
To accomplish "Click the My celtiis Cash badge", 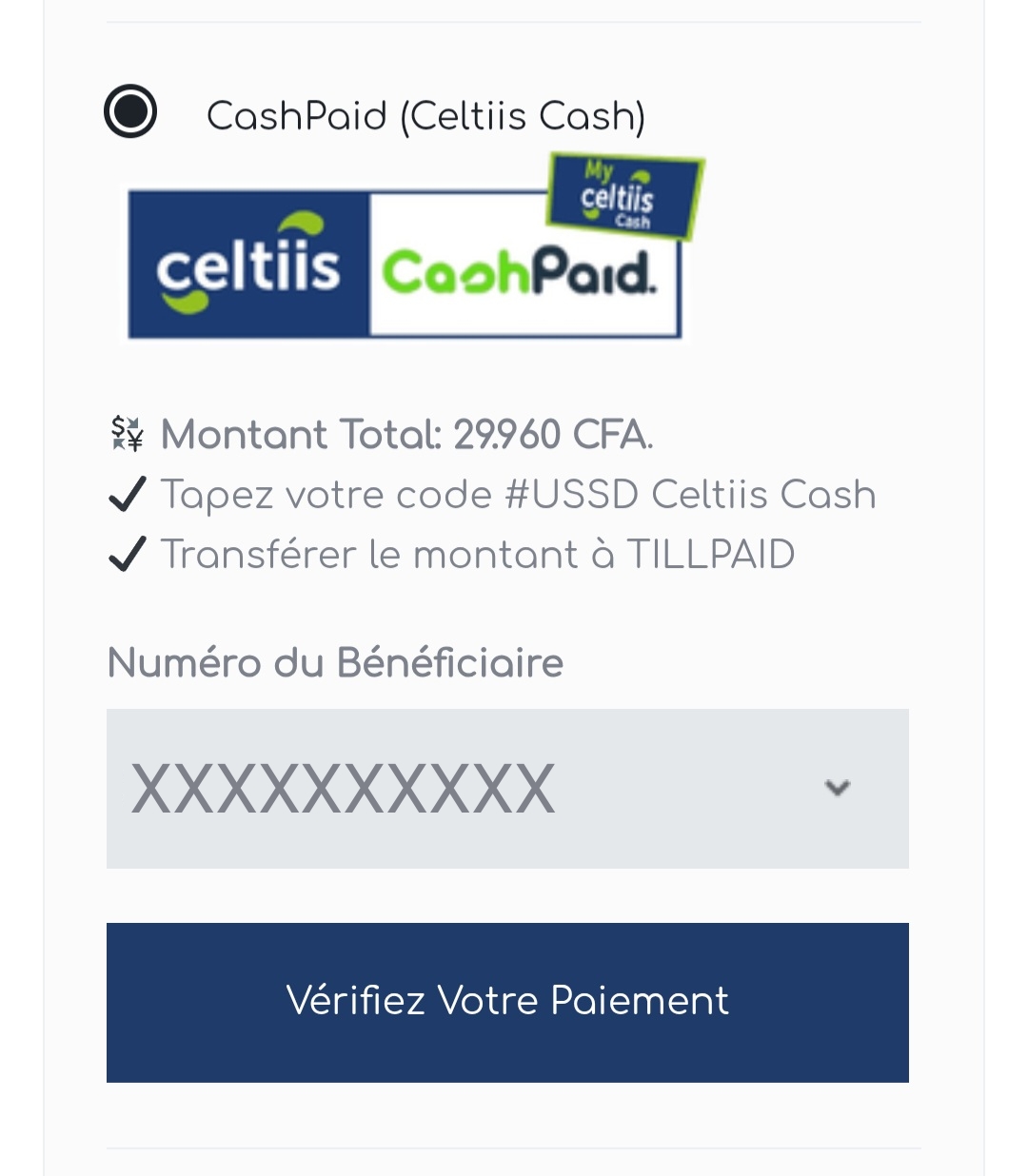I will click(625, 196).
